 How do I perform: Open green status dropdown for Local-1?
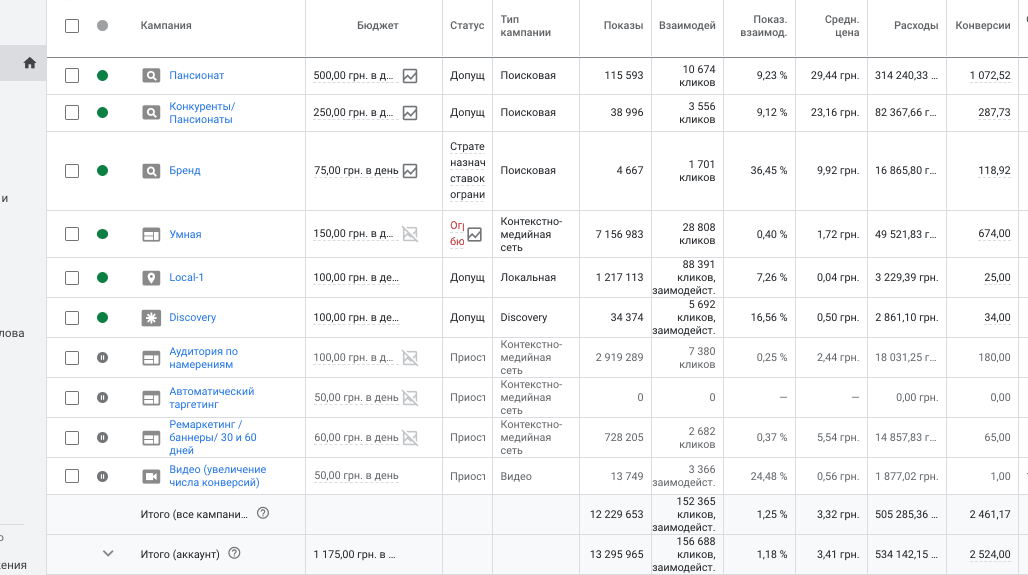[x=102, y=277]
